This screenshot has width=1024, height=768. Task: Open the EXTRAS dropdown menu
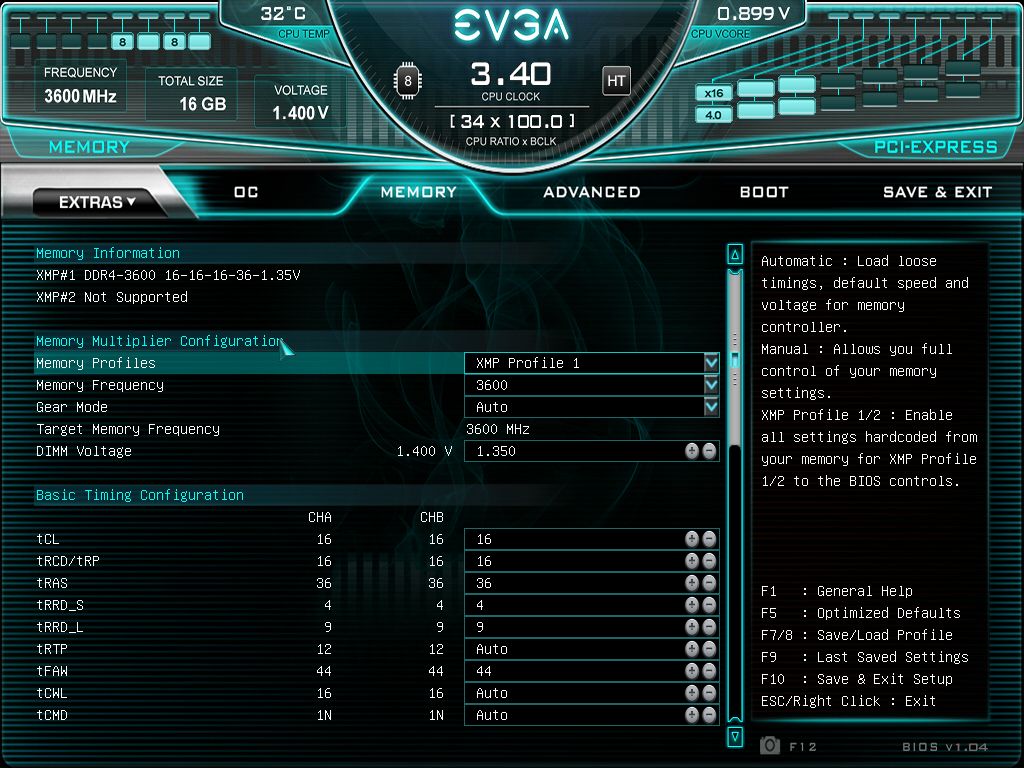[97, 202]
